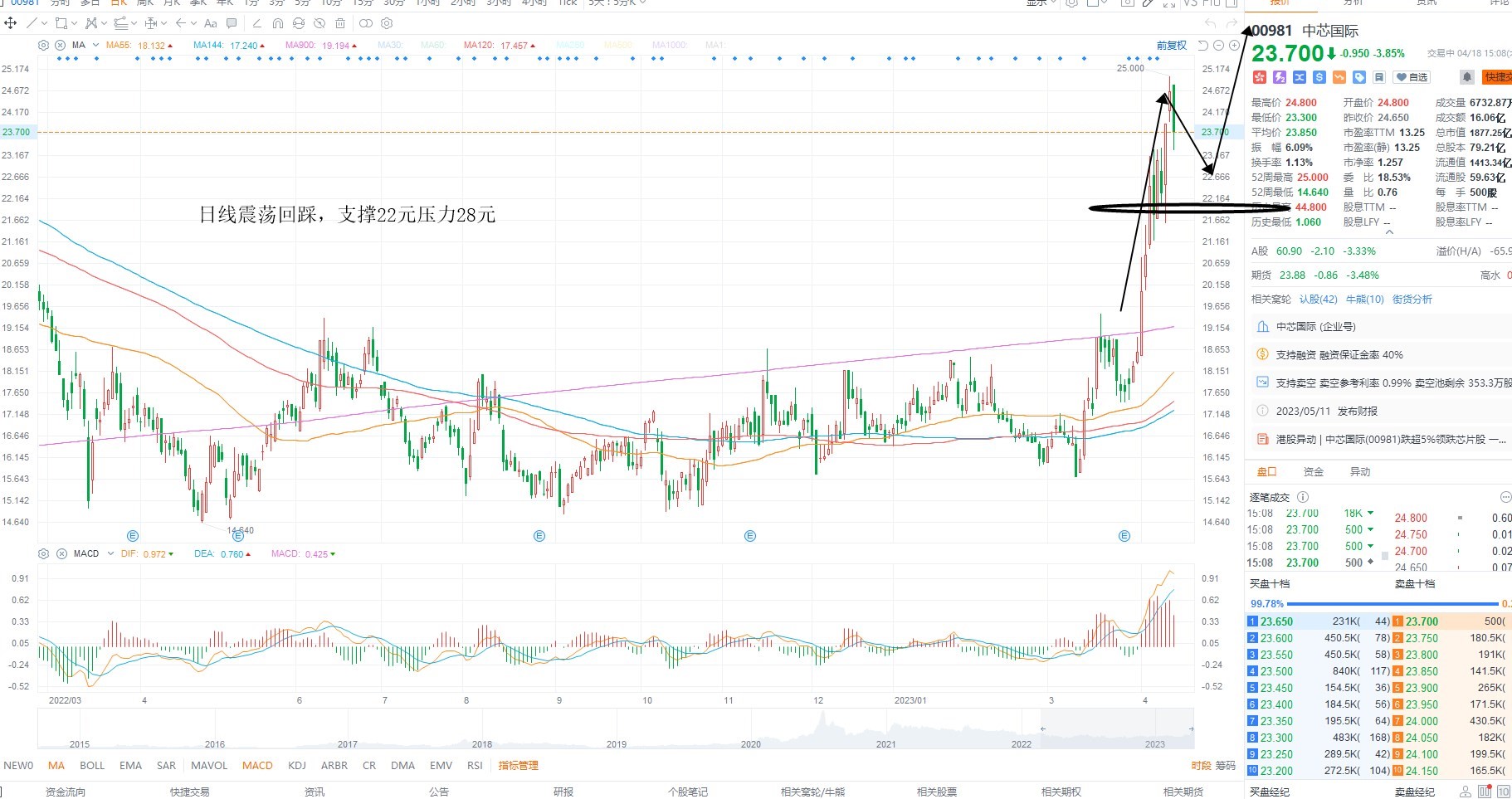Hide all drawings with eye-slash icon
This screenshot has height=799, width=1512.
(x=319, y=23)
